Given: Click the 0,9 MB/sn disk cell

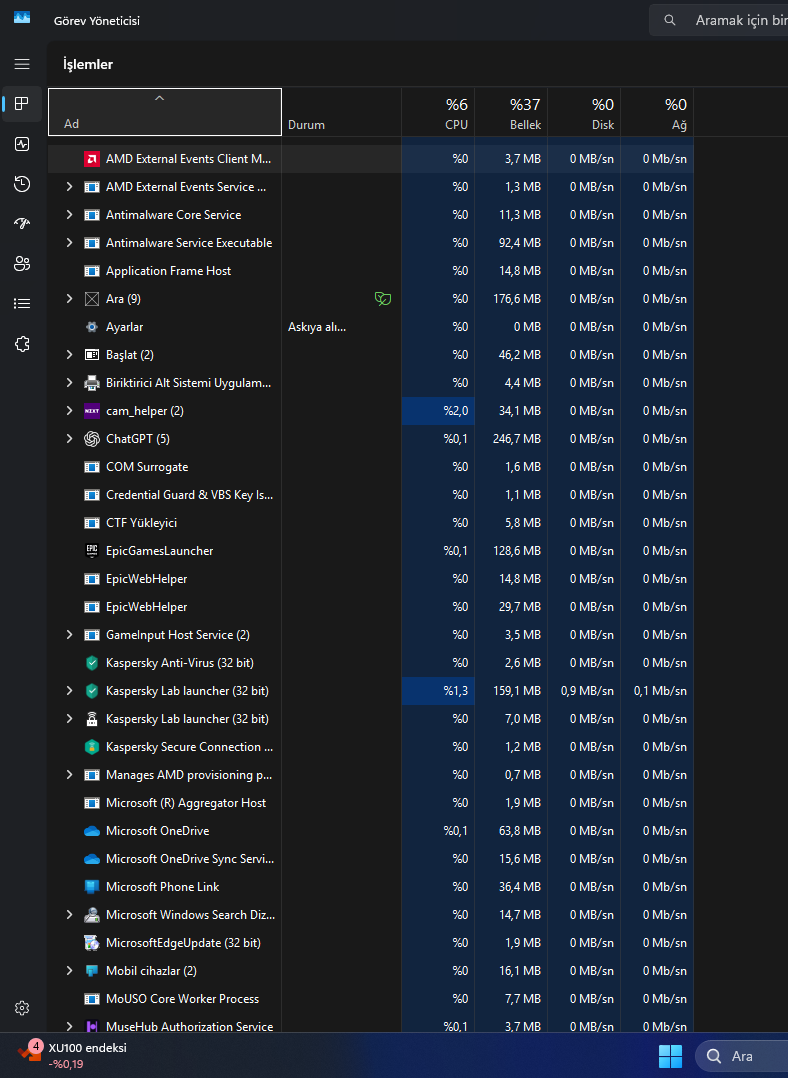Looking at the screenshot, I should [584, 690].
